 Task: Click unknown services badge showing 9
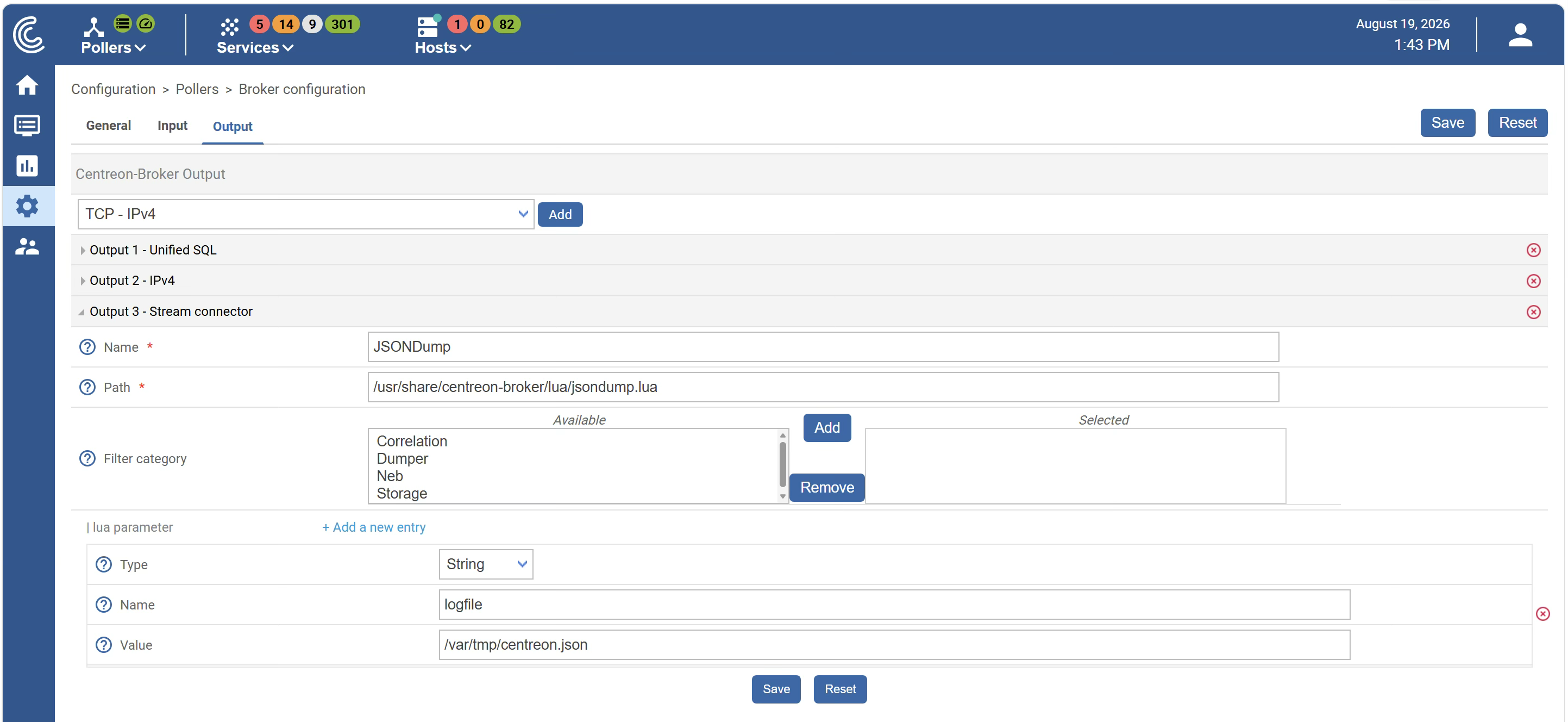(x=312, y=24)
